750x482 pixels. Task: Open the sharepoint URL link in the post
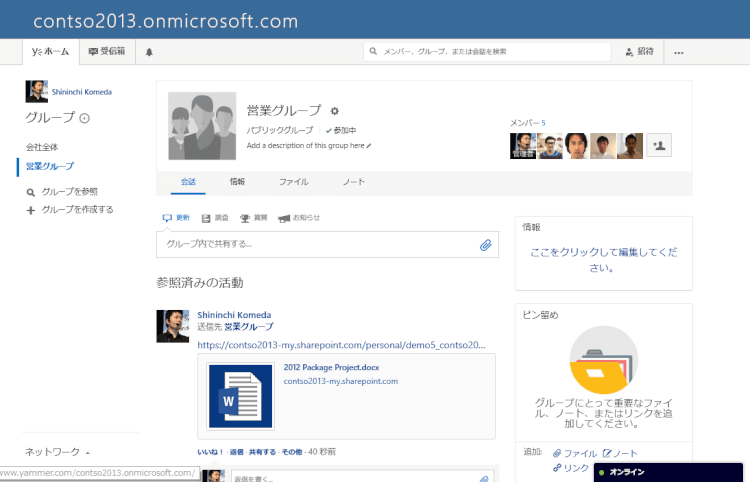[x=342, y=345]
